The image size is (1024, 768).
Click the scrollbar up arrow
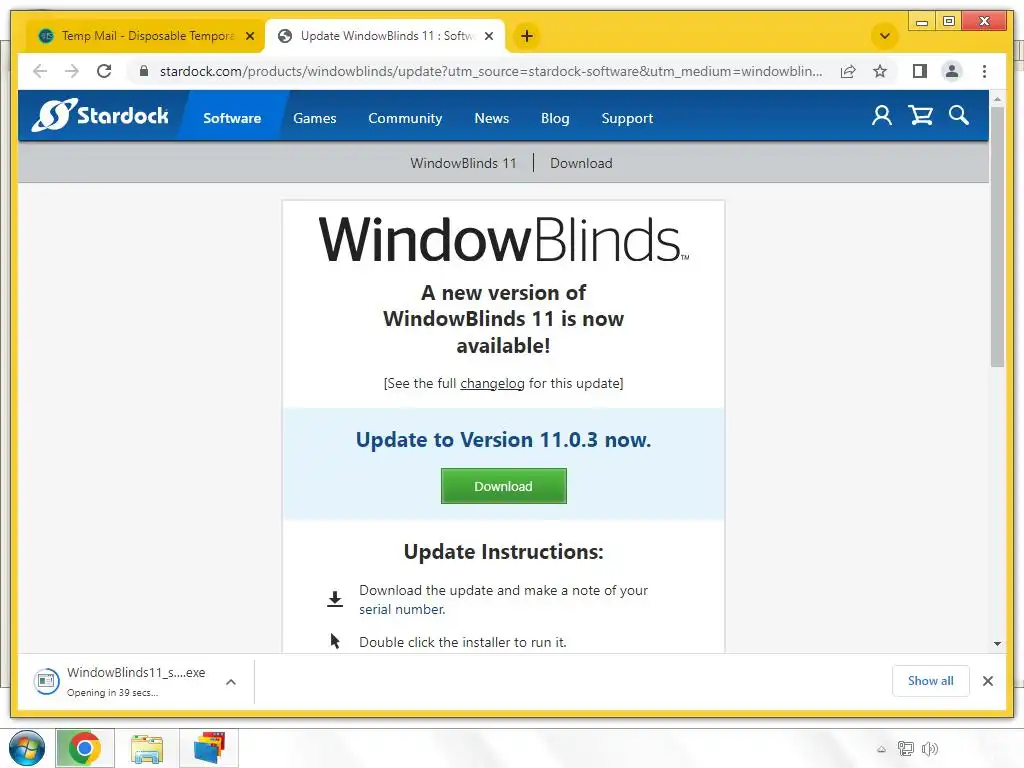click(997, 99)
